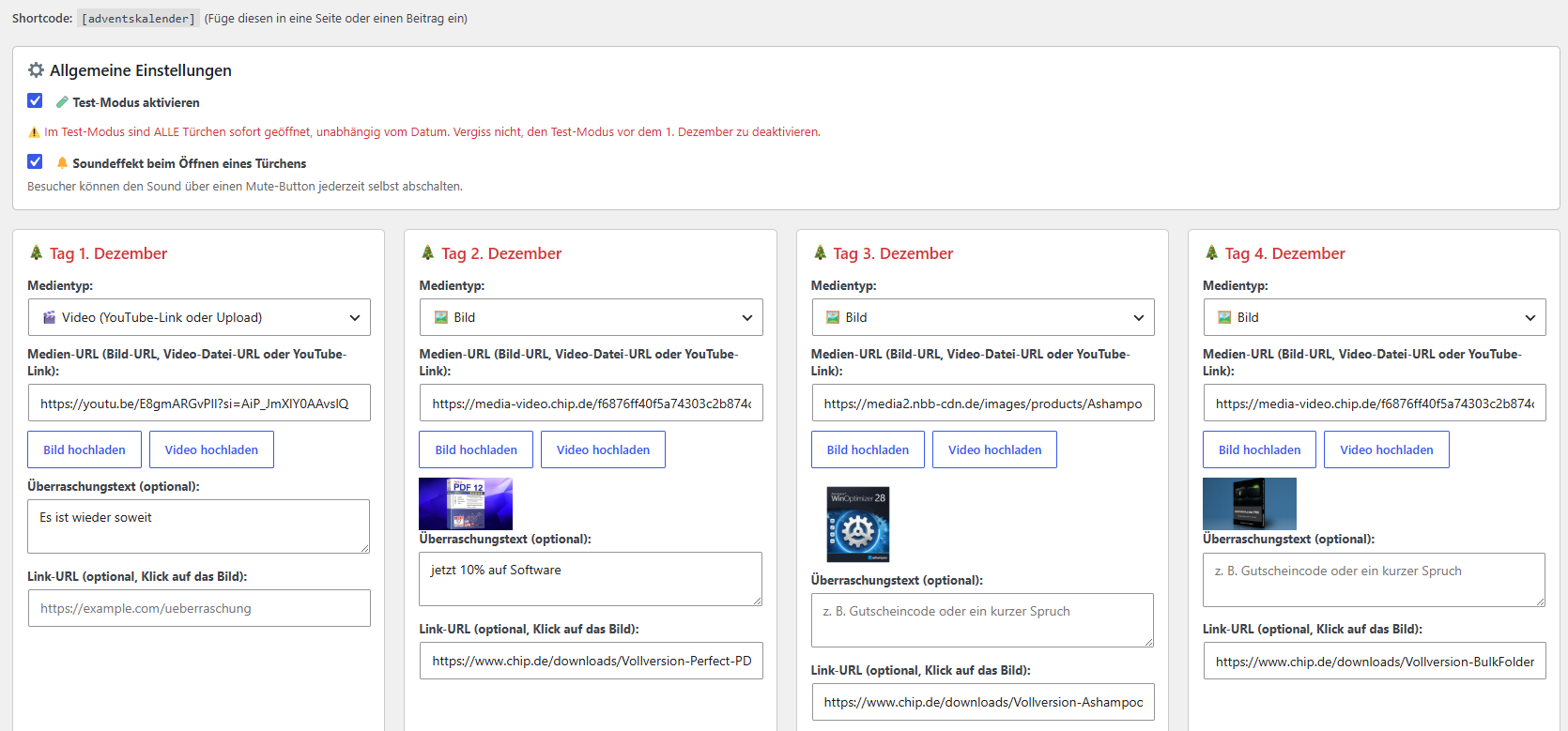The width and height of the screenshot is (1568, 731).
Task: Click the Christmas tree icon of Tag 2. Dezember
Action: [x=427, y=253]
